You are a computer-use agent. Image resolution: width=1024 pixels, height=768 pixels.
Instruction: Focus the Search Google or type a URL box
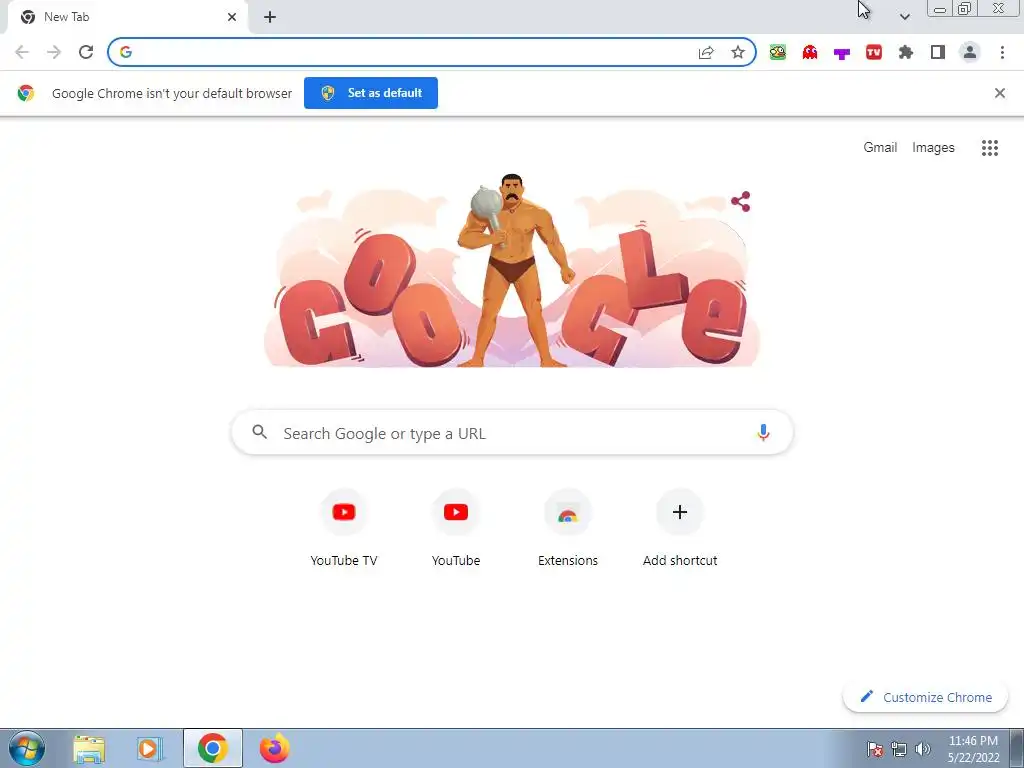[x=512, y=432]
